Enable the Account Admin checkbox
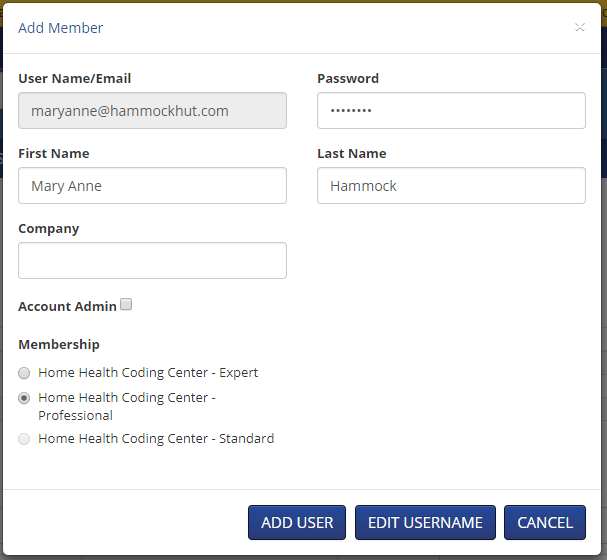 point(126,305)
